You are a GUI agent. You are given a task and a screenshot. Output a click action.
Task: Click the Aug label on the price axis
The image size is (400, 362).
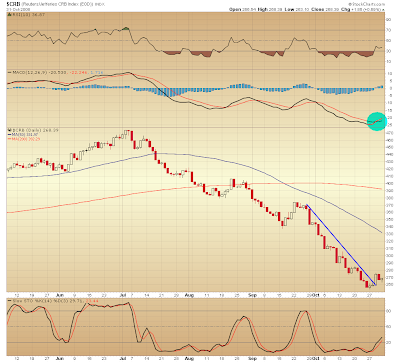pos(189,295)
